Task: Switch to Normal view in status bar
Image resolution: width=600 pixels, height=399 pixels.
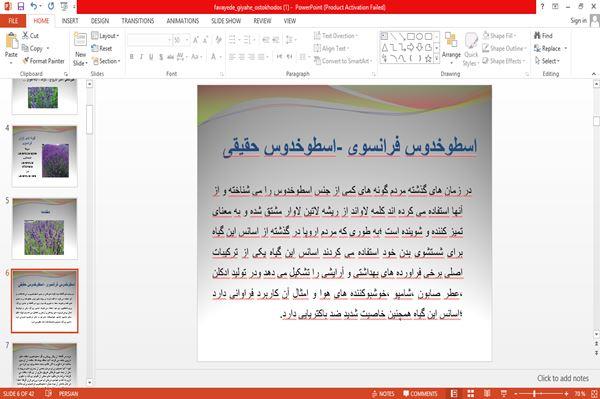Action: (454, 393)
